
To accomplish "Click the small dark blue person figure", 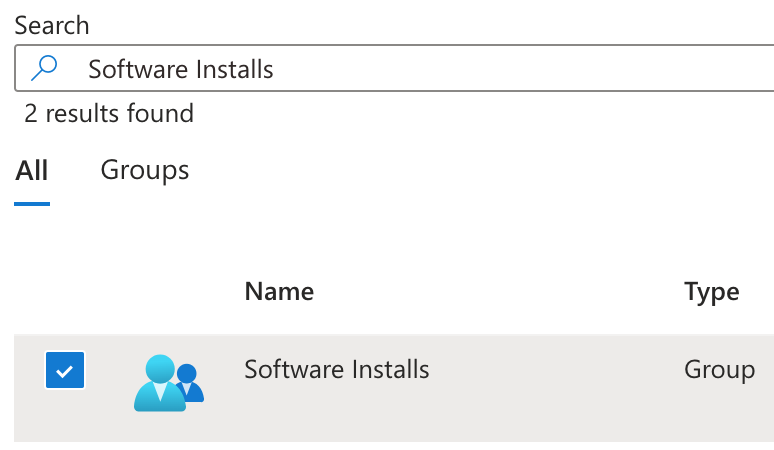I will pyautogui.click(x=188, y=382).
